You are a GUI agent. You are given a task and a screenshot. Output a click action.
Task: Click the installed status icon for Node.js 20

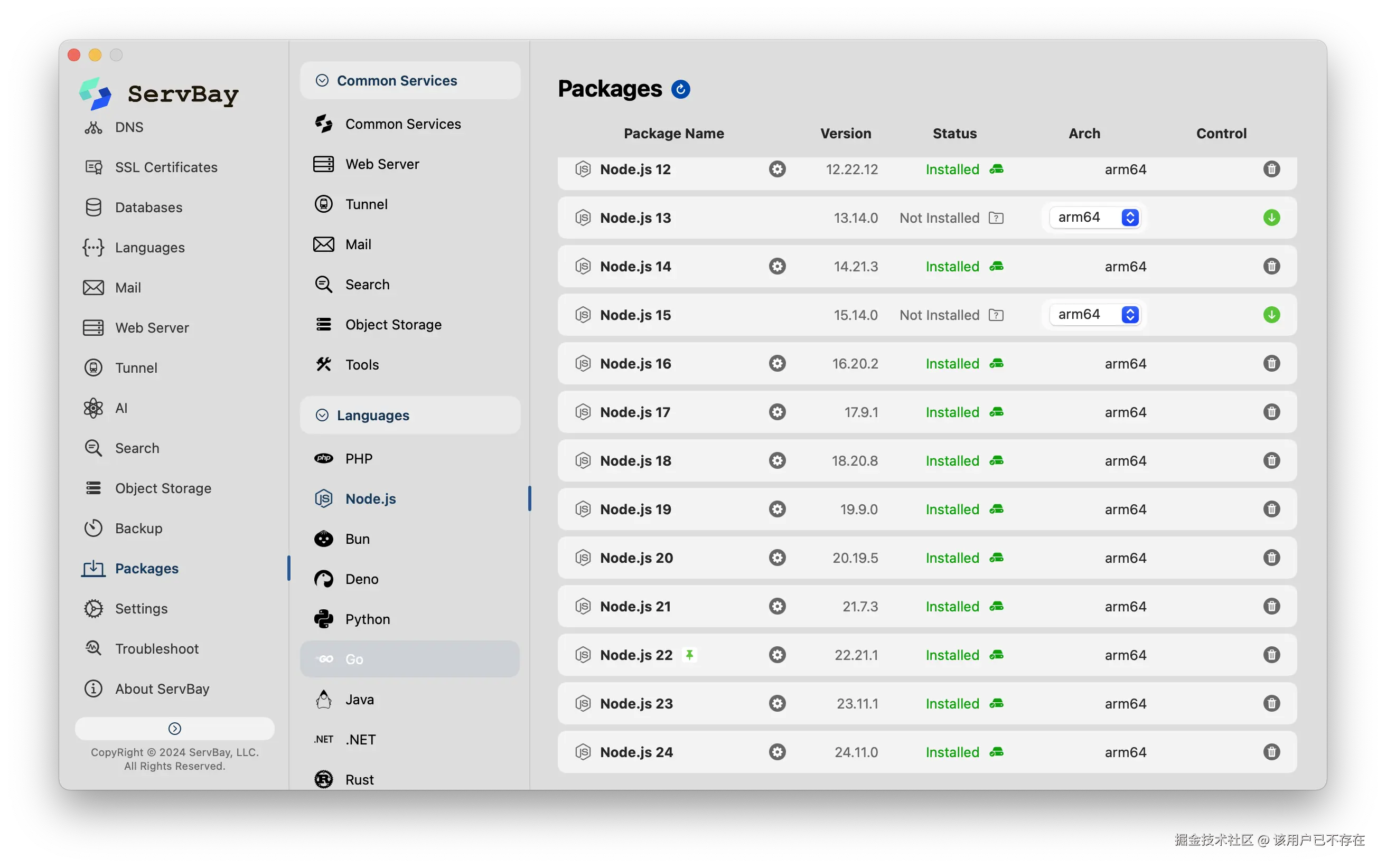click(996, 558)
